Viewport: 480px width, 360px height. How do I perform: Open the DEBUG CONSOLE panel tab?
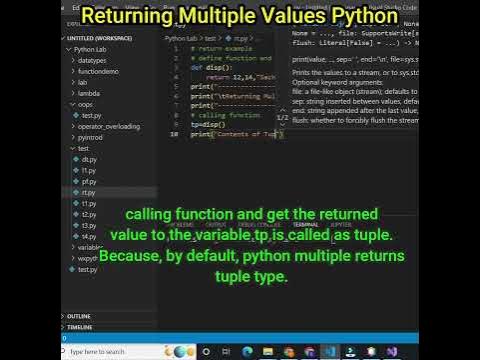pyautogui.click(x=259, y=225)
